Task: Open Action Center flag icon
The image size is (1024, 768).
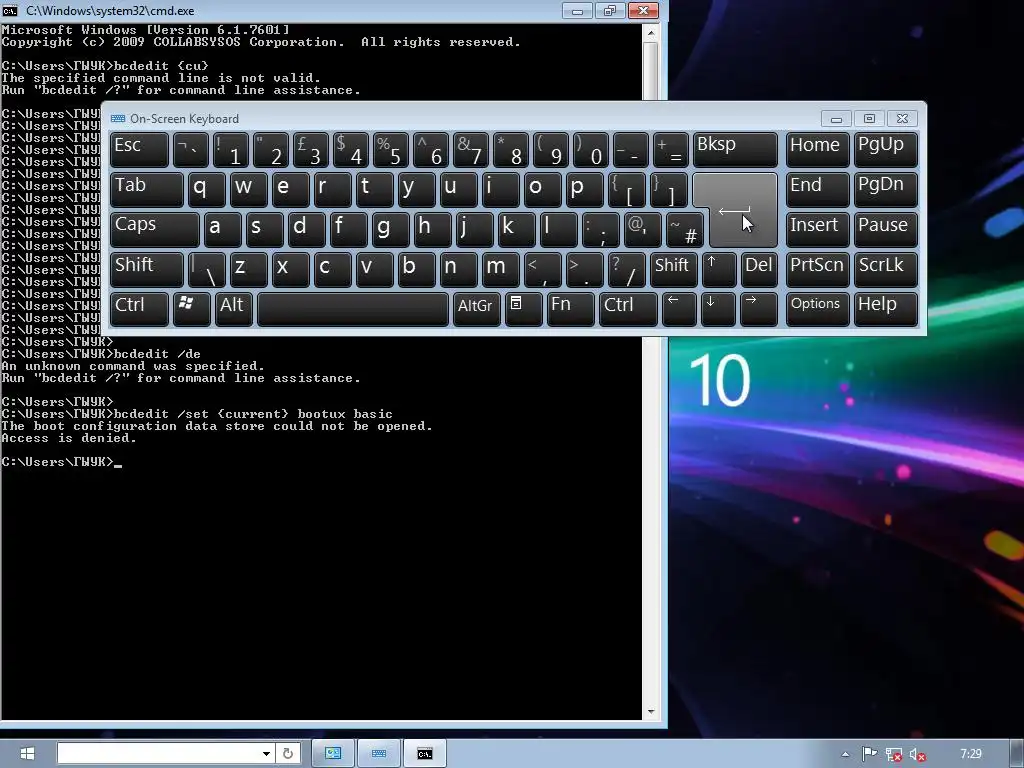Action: coord(869,754)
